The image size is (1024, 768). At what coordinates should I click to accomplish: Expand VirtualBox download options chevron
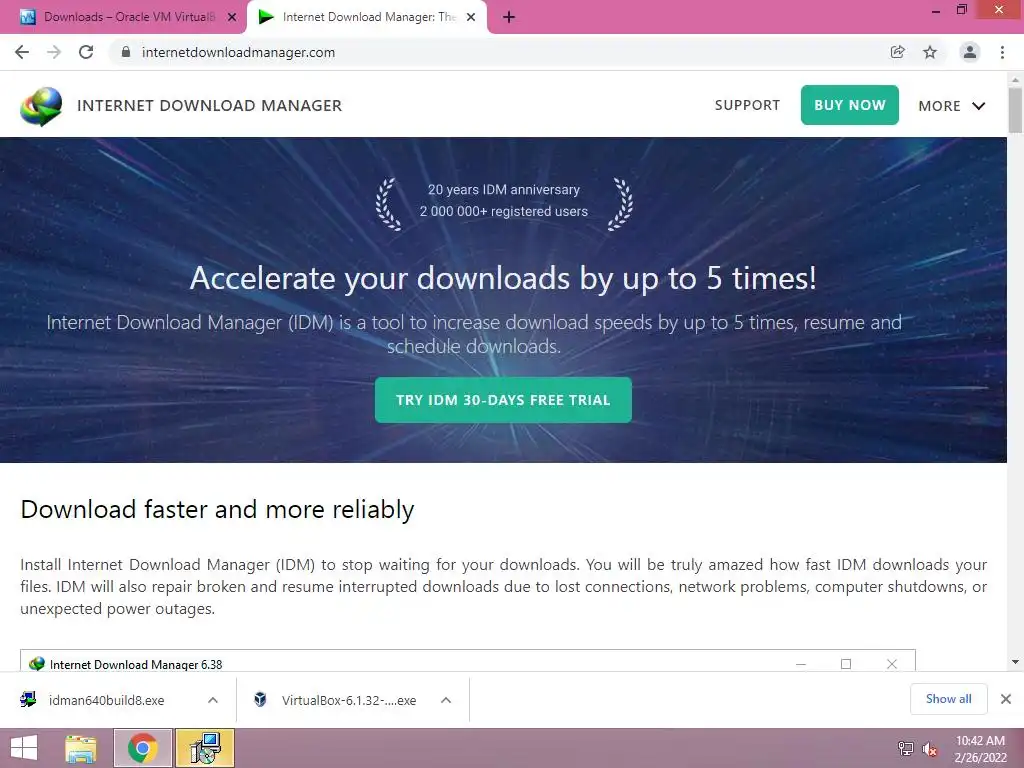(446, 700)
